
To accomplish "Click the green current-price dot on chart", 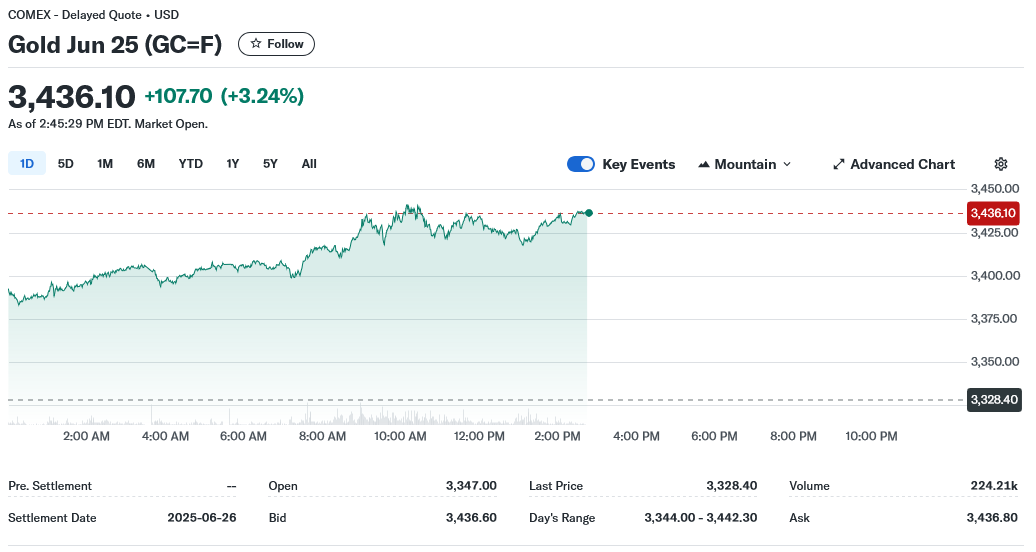I will pyautogui.click(x=589, y=213).
